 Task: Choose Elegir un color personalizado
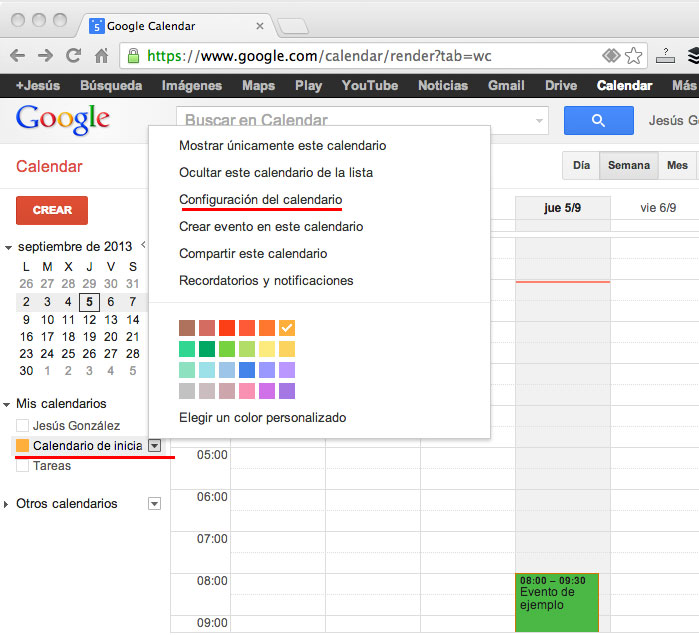click(263, 418)
